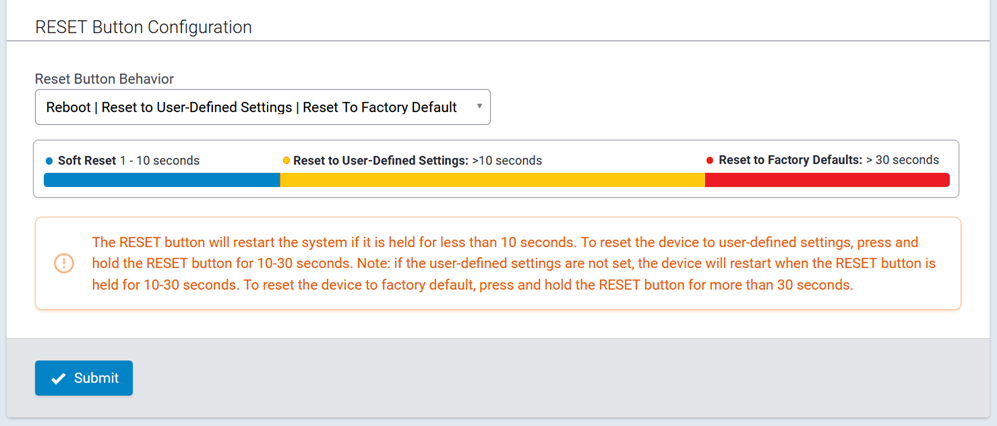Image resolution: width=997 pixels, height=426 pixels.
Task: Click the '>10 seconds' duration text
Action: [x=507, y=160]
